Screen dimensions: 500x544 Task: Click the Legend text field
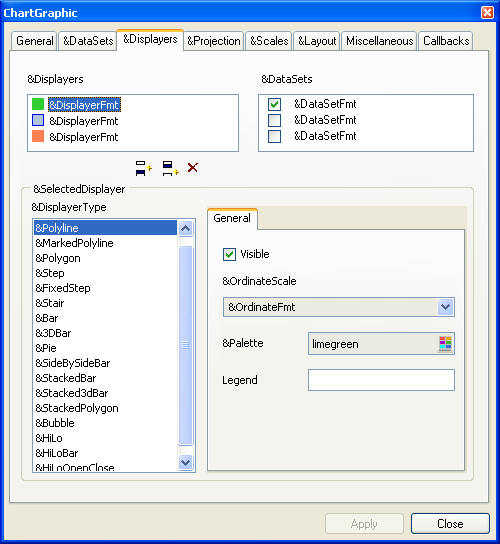[381, 380]
